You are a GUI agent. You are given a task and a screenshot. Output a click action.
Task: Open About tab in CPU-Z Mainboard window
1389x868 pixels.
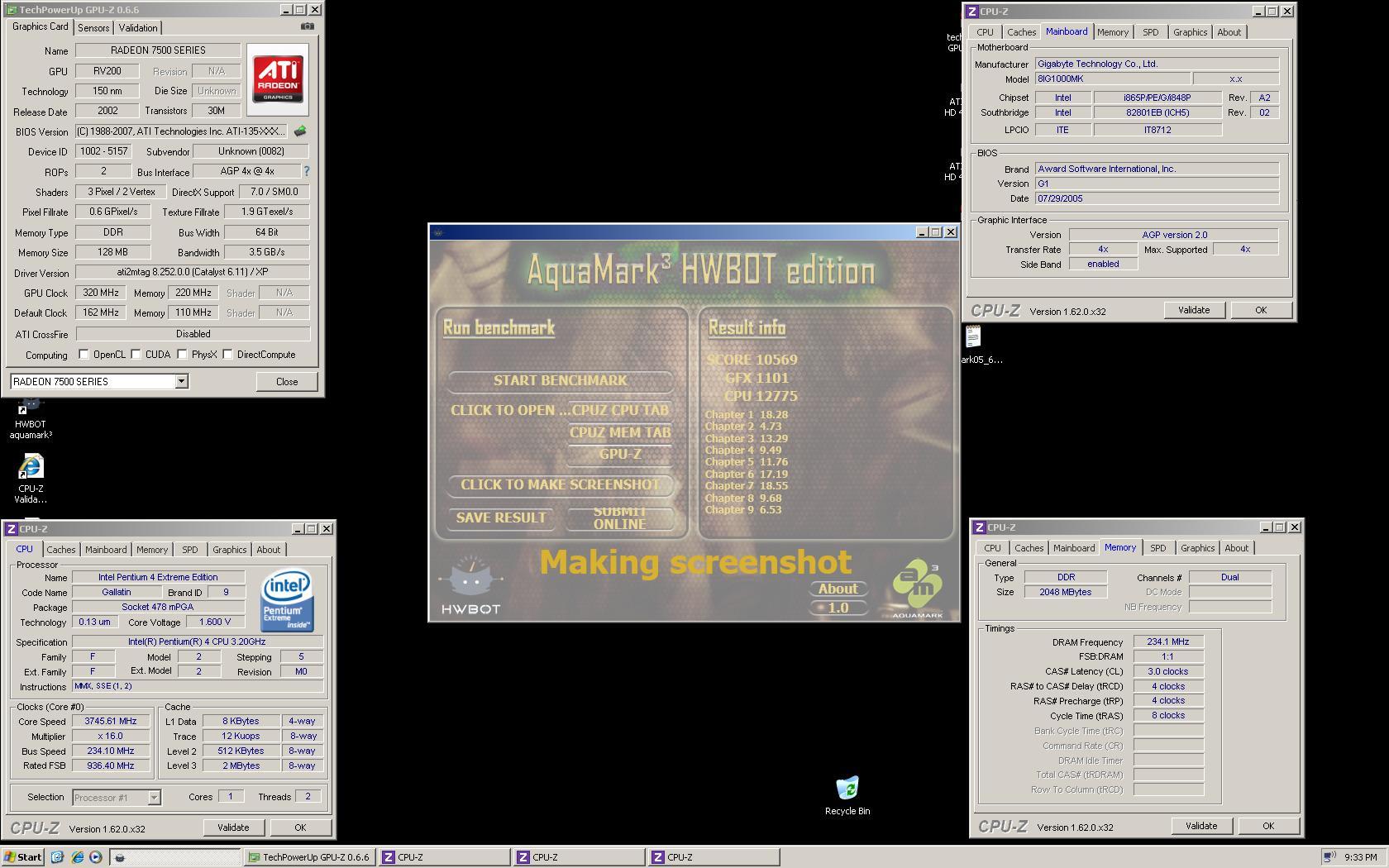point(1229,32)
